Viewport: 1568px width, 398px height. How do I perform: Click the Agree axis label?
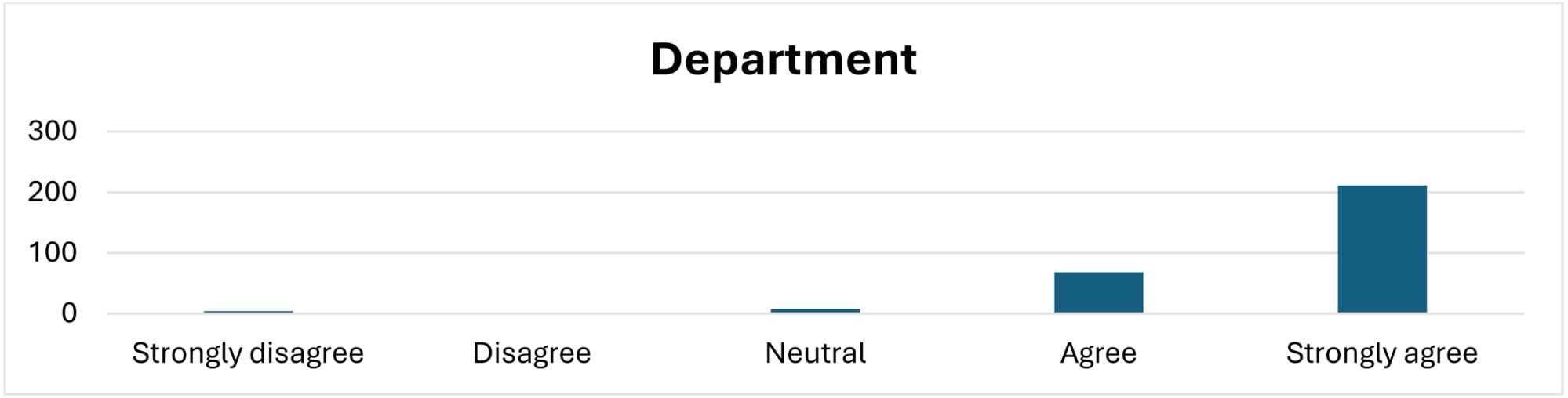[x=1098, y=353]
